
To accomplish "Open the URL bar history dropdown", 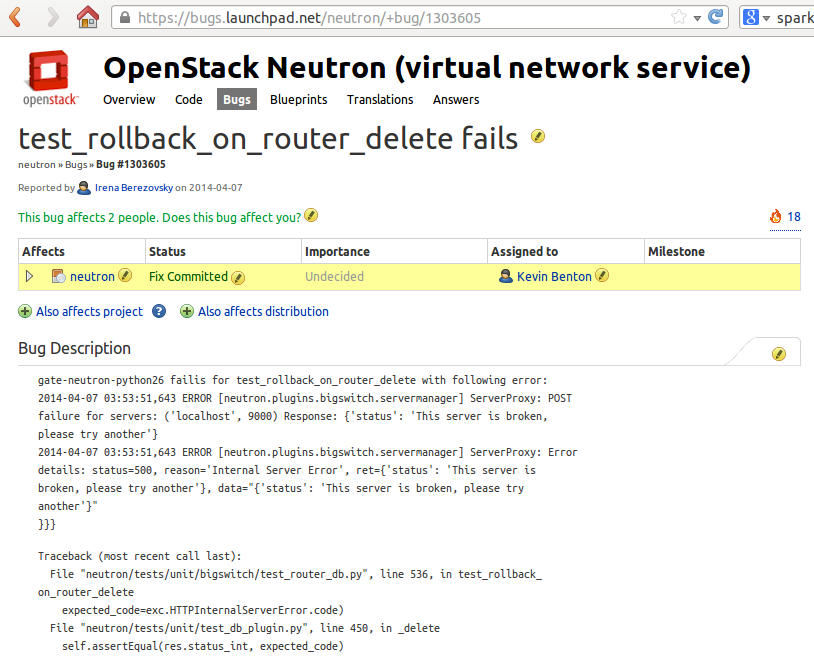I will (697, 18).
